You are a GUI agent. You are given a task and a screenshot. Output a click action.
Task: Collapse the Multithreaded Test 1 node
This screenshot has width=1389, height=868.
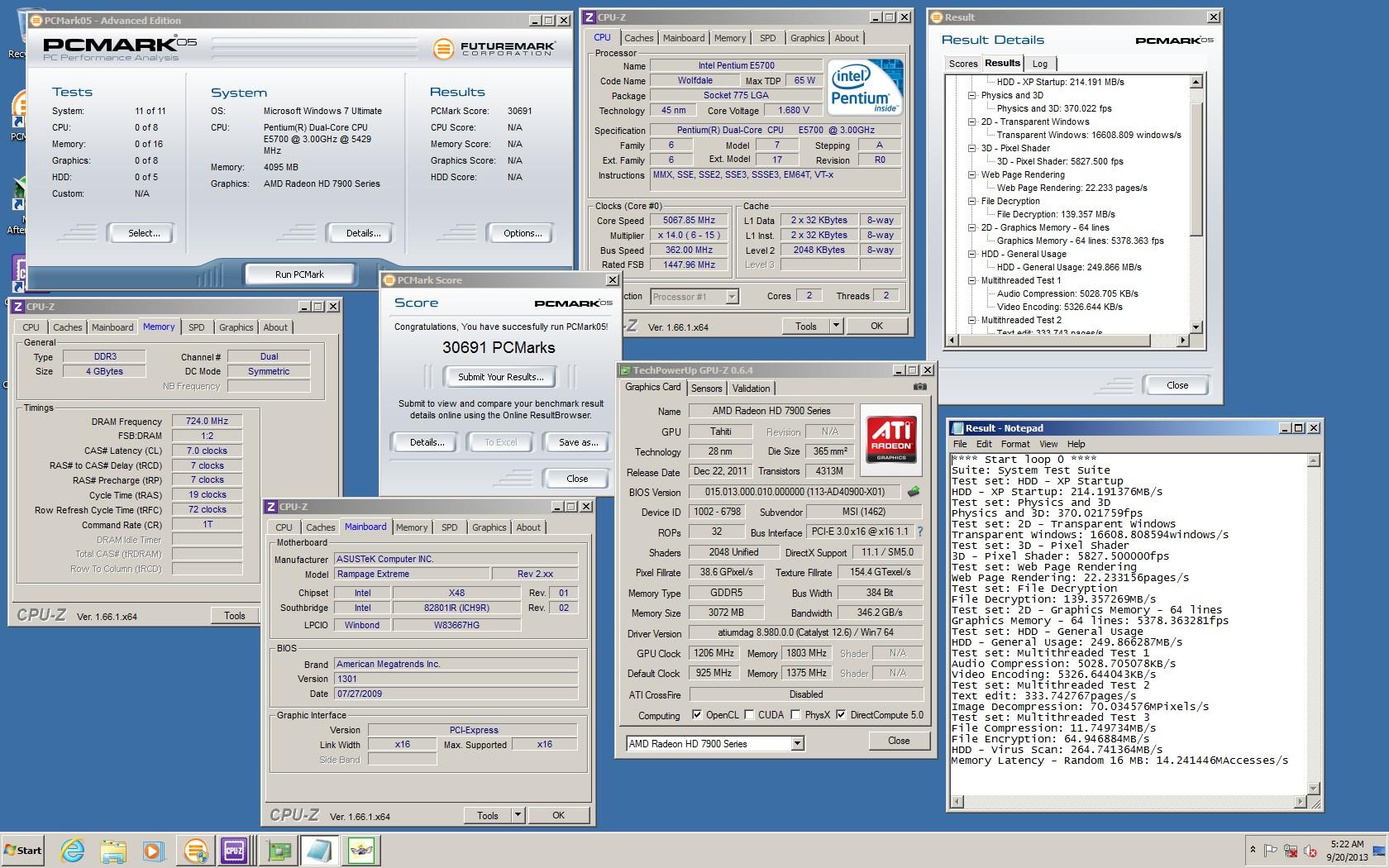(972, 280)
